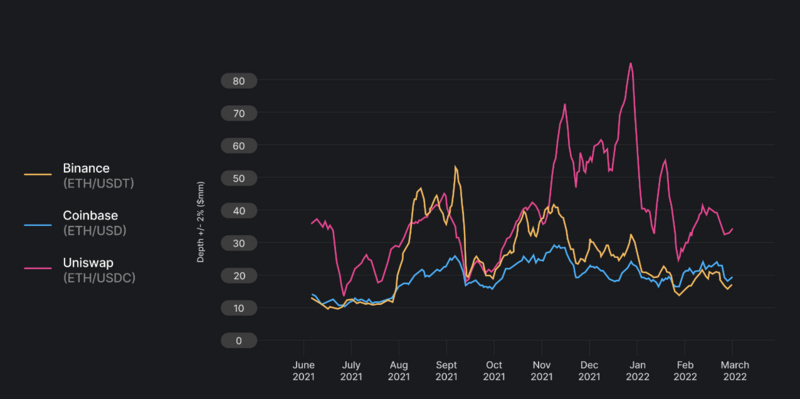800x399 pixels.
Task: Toggle the Uniswap legend entry
Action: point(80,270)
